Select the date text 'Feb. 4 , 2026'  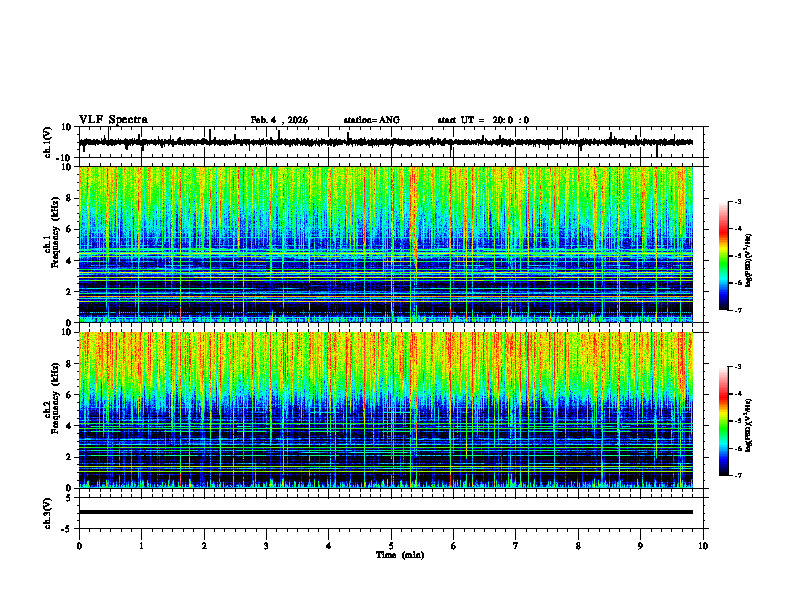279,120
